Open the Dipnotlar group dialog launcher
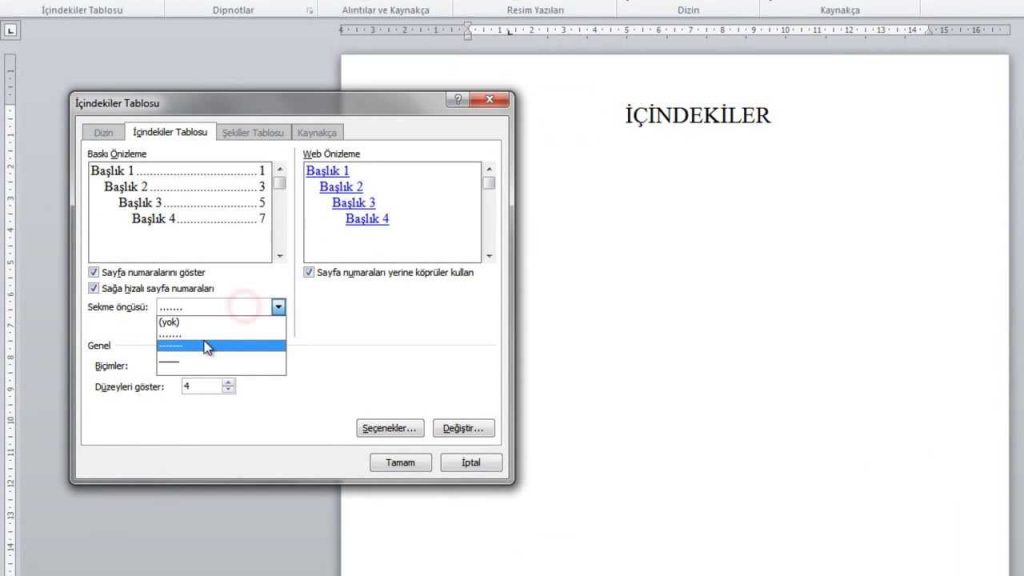This screenshot has width=1024, height=576. coord(310,10)
